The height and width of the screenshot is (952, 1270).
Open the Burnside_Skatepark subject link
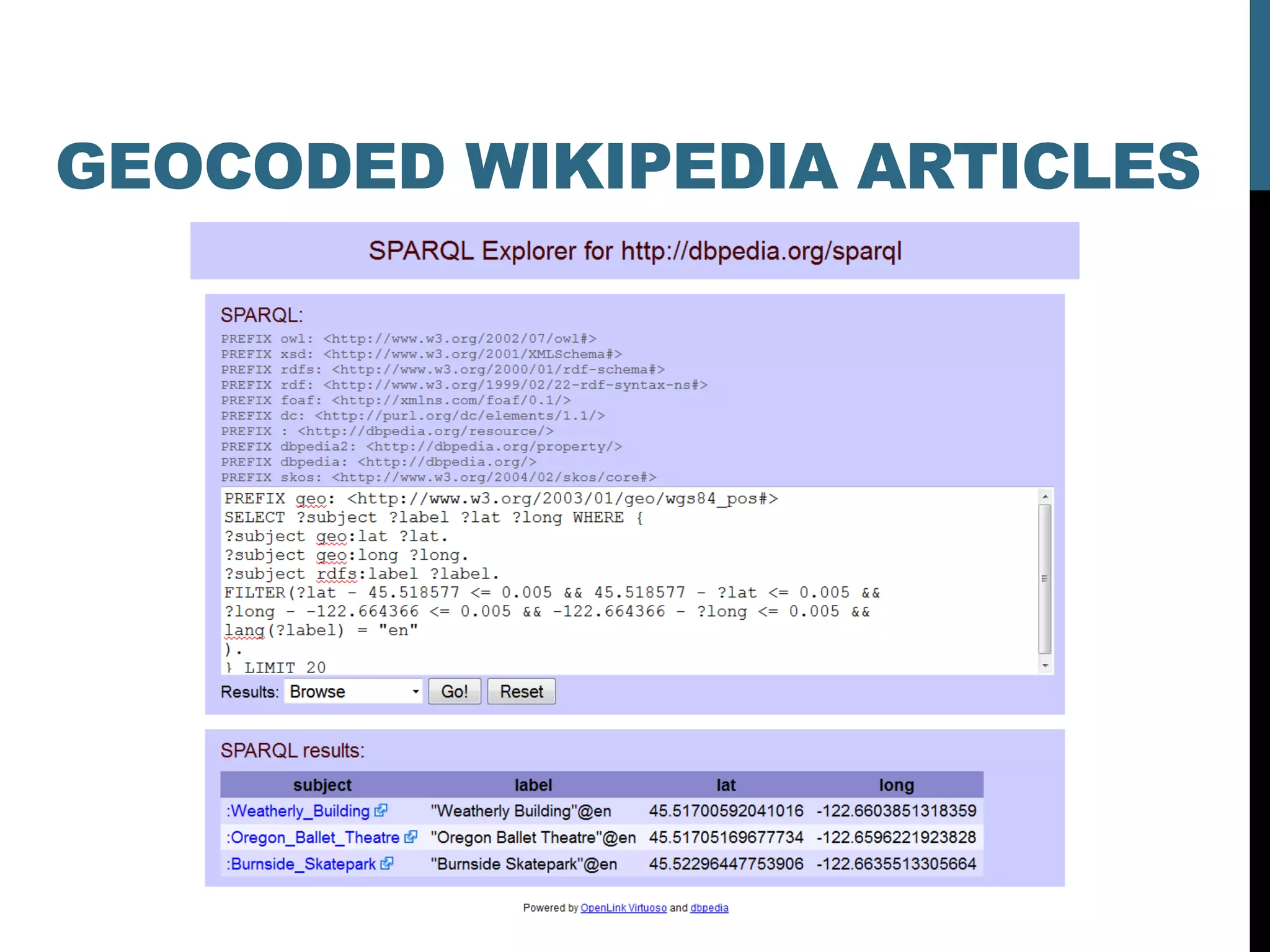(301, 864)
